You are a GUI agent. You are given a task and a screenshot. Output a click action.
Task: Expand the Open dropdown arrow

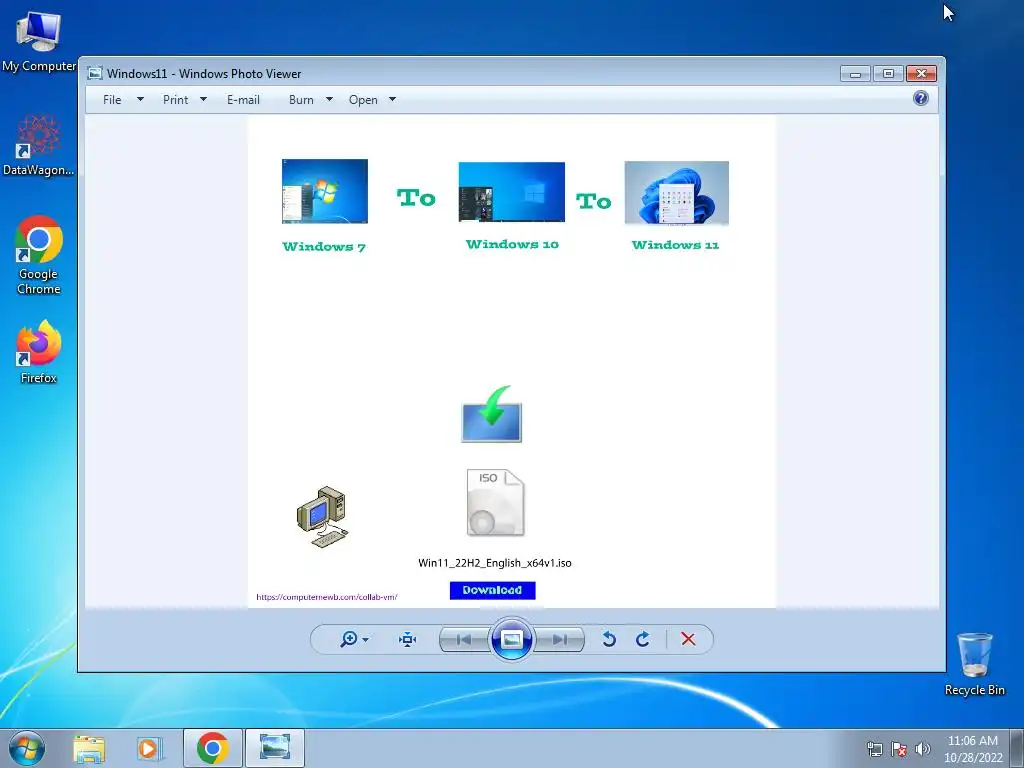pyautogui.click(x=392, y=99)
